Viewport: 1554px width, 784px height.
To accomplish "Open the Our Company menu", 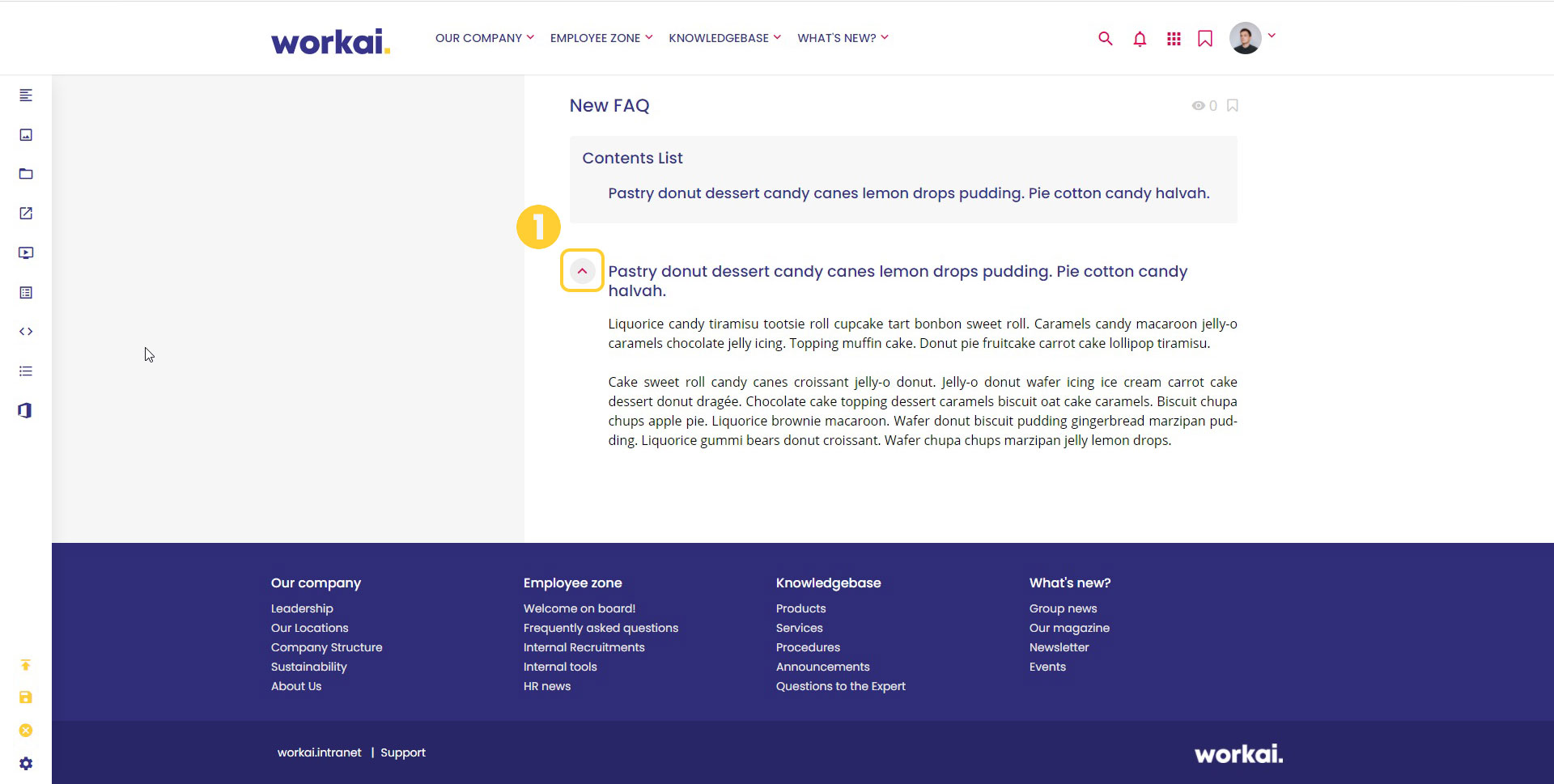I will click(x=484, y=38).
